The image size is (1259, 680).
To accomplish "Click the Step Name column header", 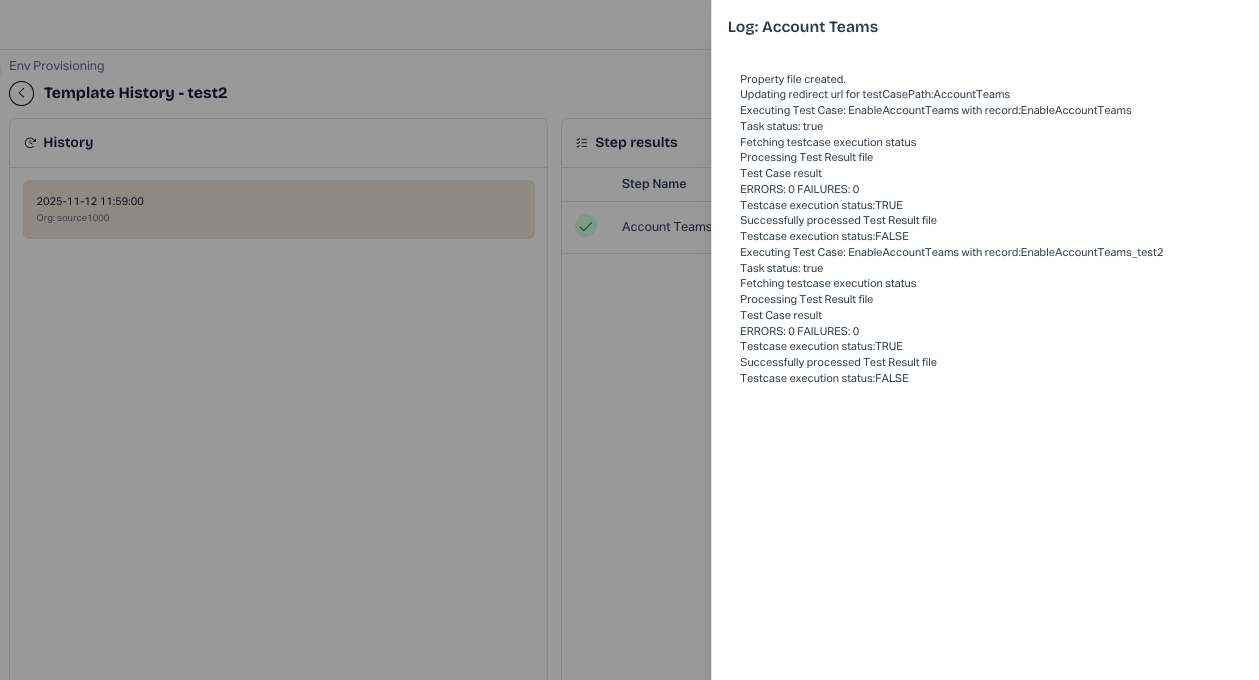I will [653, 184].
